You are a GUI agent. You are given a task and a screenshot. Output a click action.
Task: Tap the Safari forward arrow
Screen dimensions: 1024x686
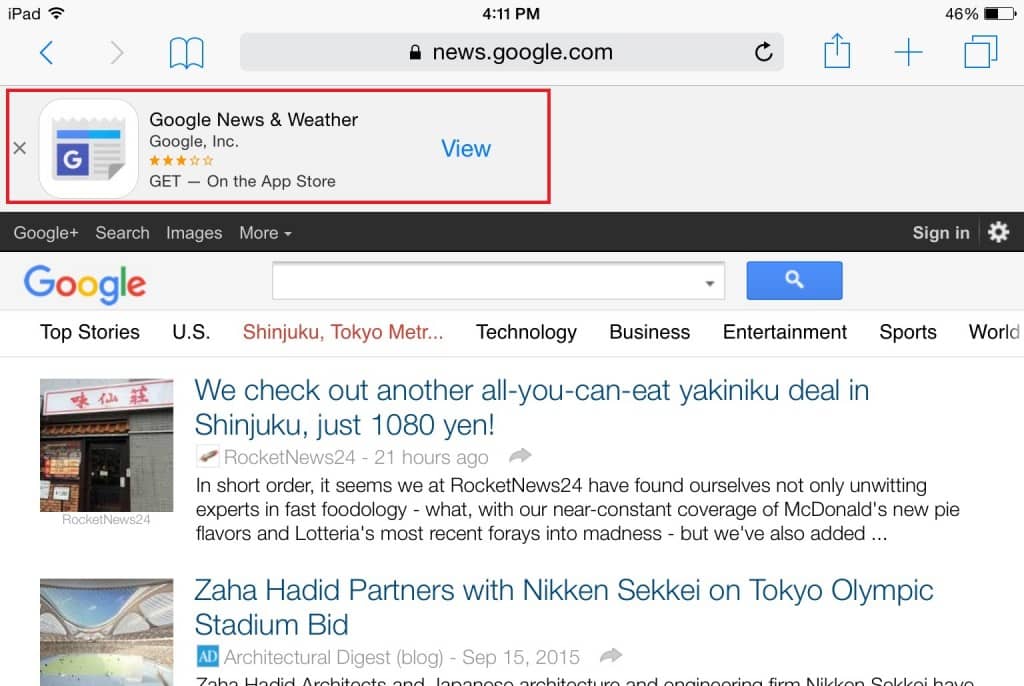click(116, 52)
